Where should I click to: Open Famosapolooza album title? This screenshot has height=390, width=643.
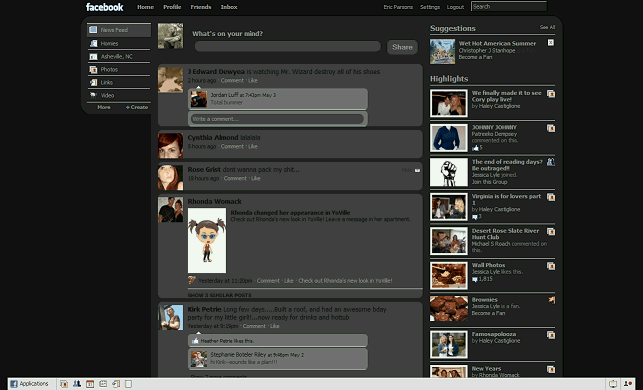pos(494,334)
